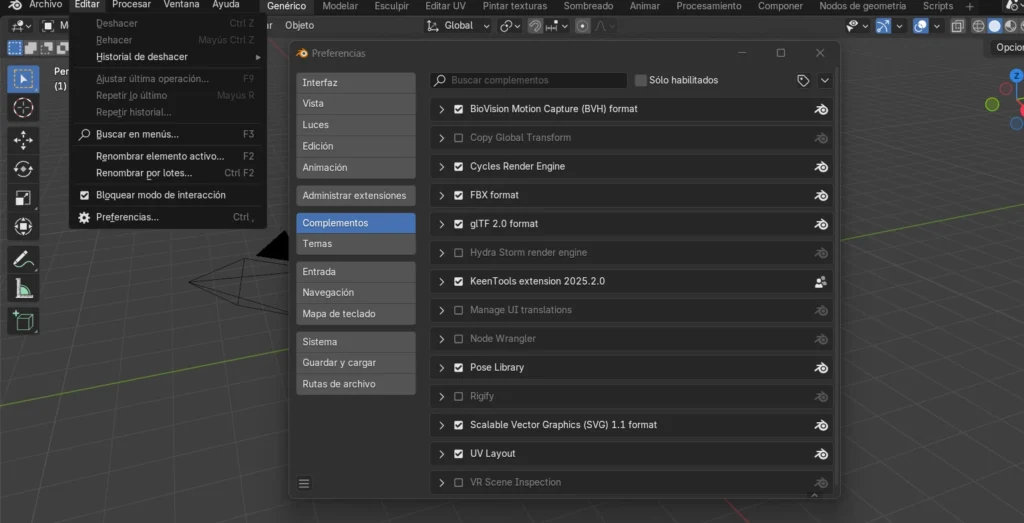
Task: Select the Add Cube tool
Action: 23,320
